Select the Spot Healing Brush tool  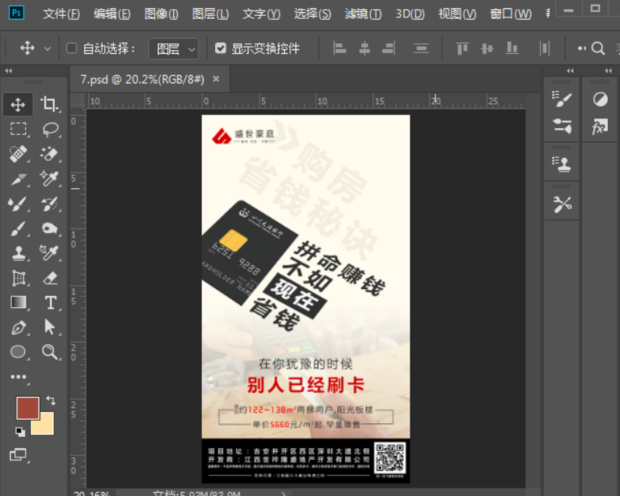18,154
